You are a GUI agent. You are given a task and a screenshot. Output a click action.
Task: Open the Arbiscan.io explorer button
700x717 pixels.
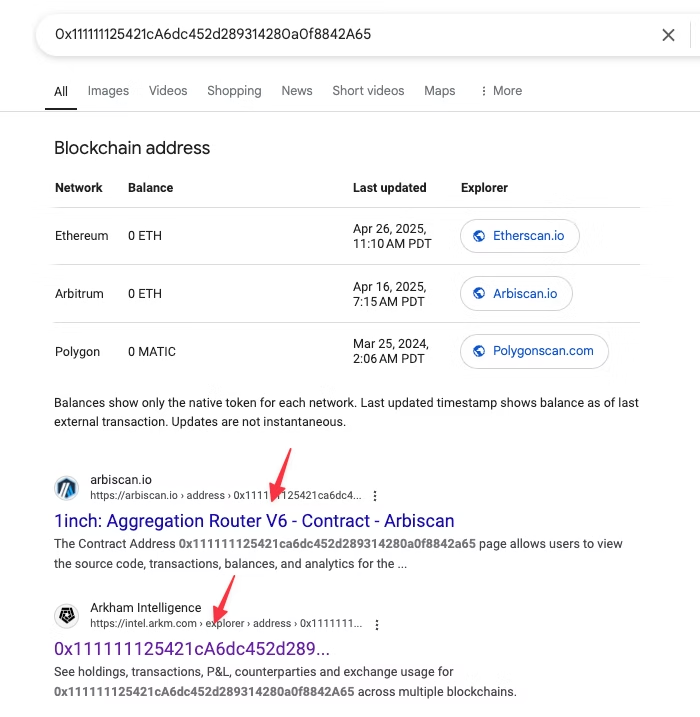pyautogui.click(x=516, y=294)
